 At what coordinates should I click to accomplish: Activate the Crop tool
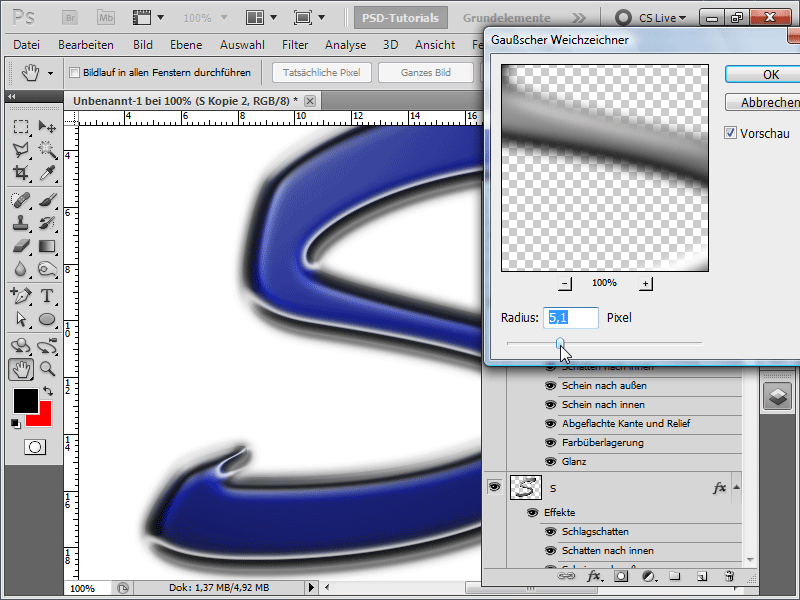(20, 173)
